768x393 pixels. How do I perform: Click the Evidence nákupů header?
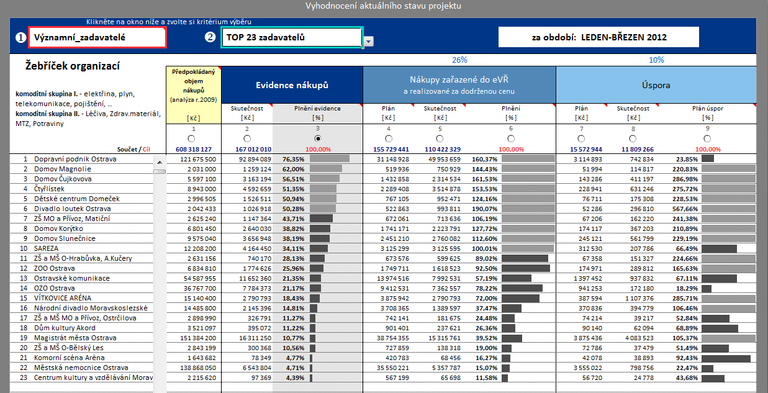click(292, 85)
